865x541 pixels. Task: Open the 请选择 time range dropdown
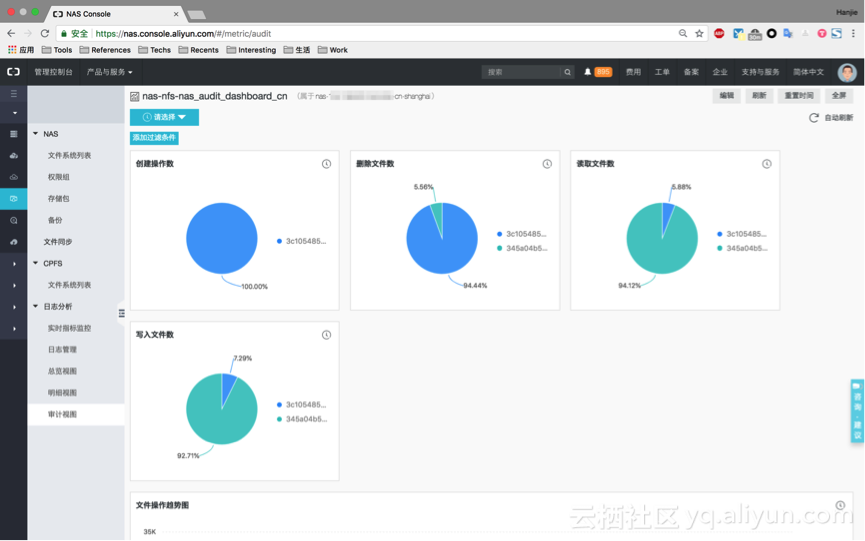[164, 117]
